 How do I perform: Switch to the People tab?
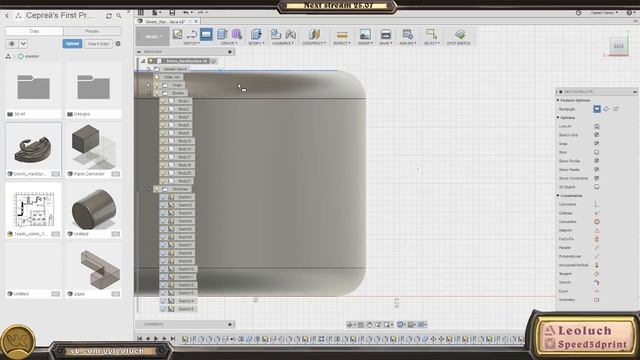point(92,31)
